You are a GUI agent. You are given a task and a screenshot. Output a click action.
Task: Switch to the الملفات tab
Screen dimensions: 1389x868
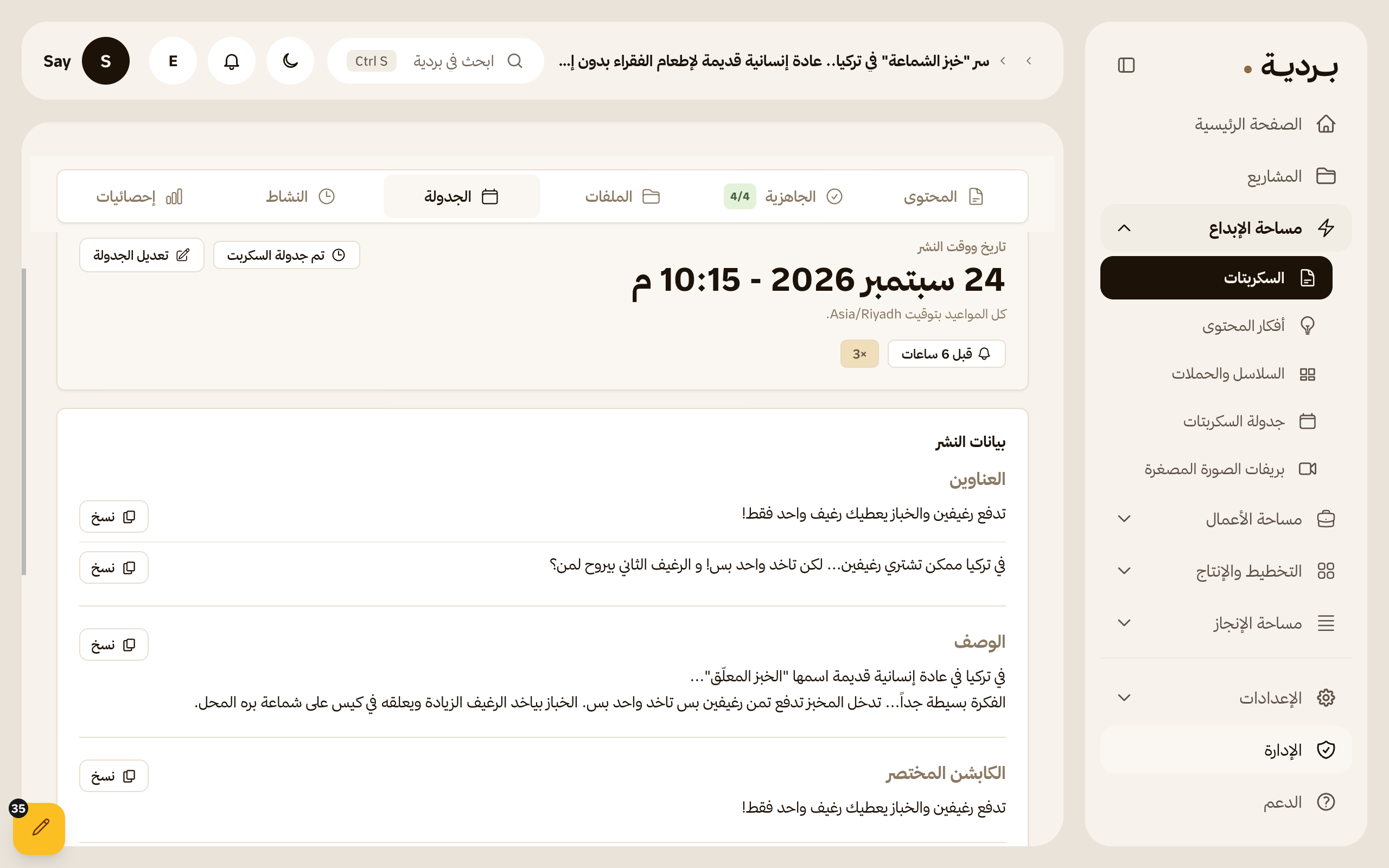(622, 196)
